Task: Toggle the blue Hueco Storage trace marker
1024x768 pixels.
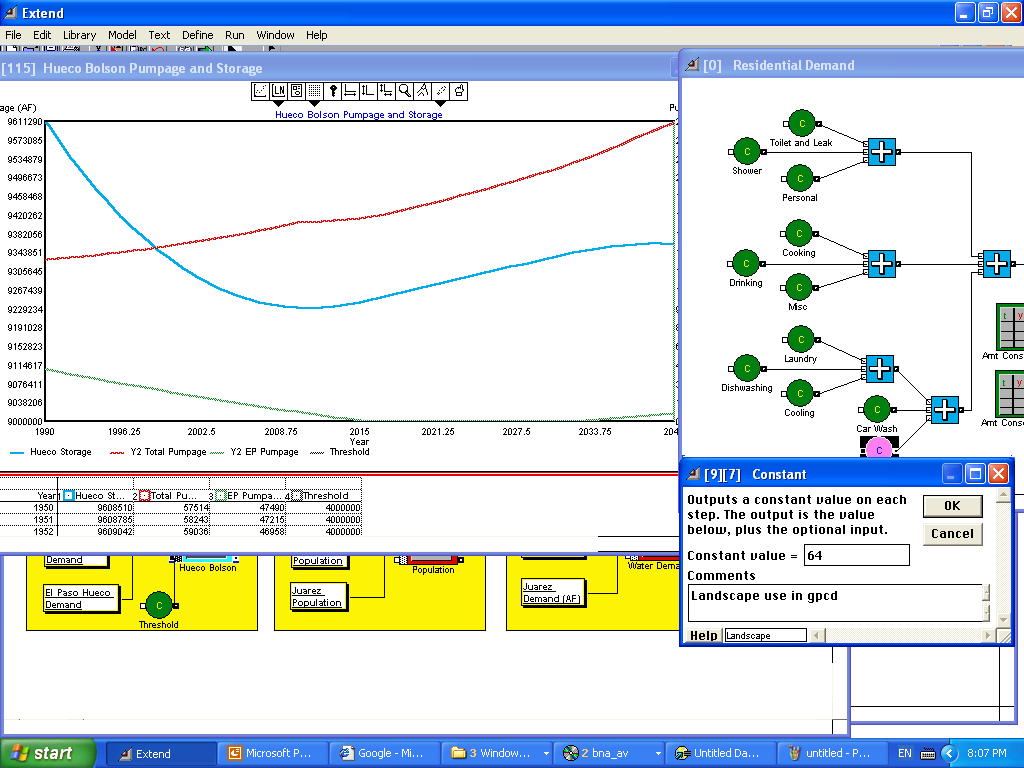Action: (x=69, y=496)
